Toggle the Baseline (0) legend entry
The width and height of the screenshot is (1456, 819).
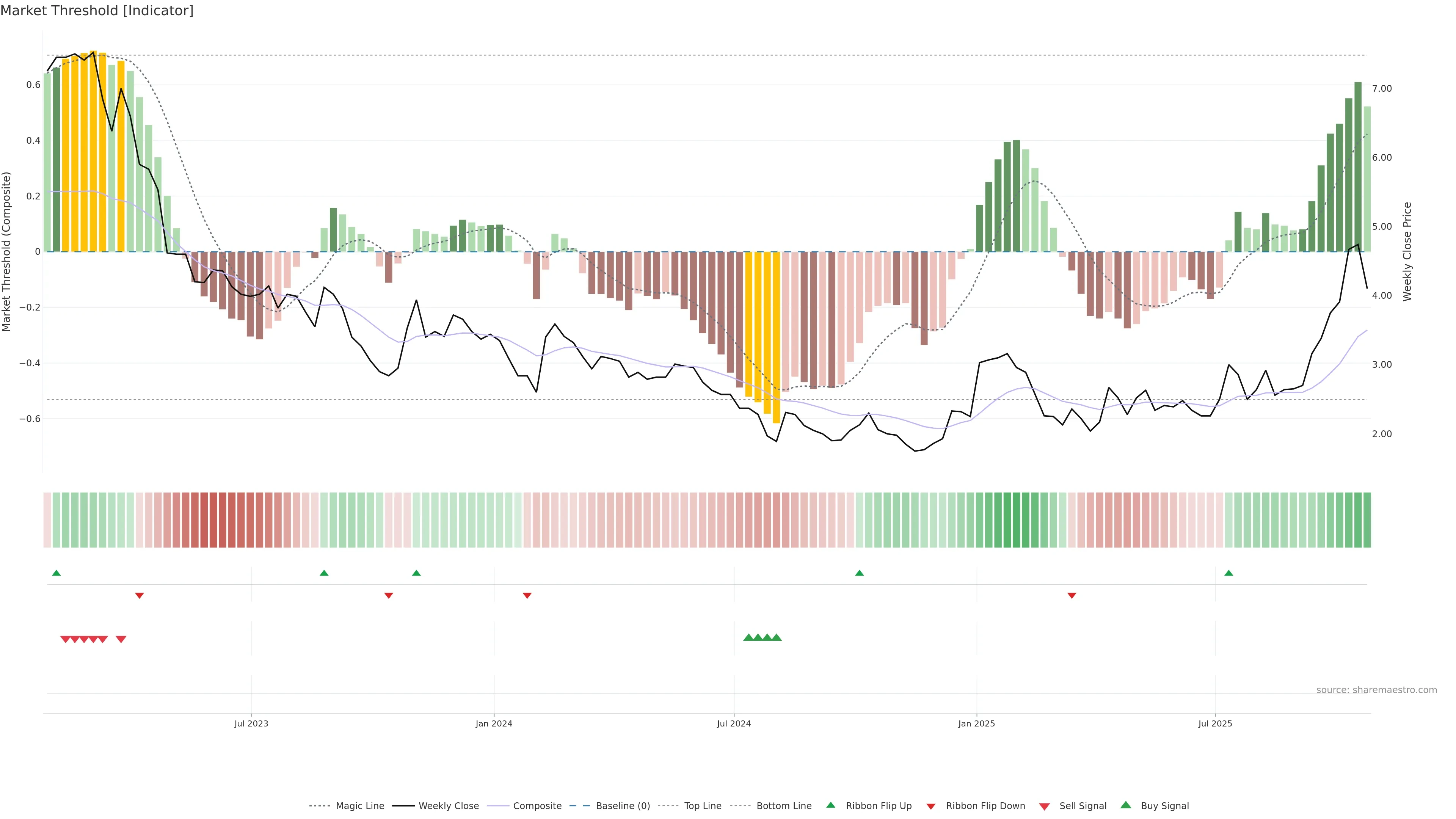623,806
